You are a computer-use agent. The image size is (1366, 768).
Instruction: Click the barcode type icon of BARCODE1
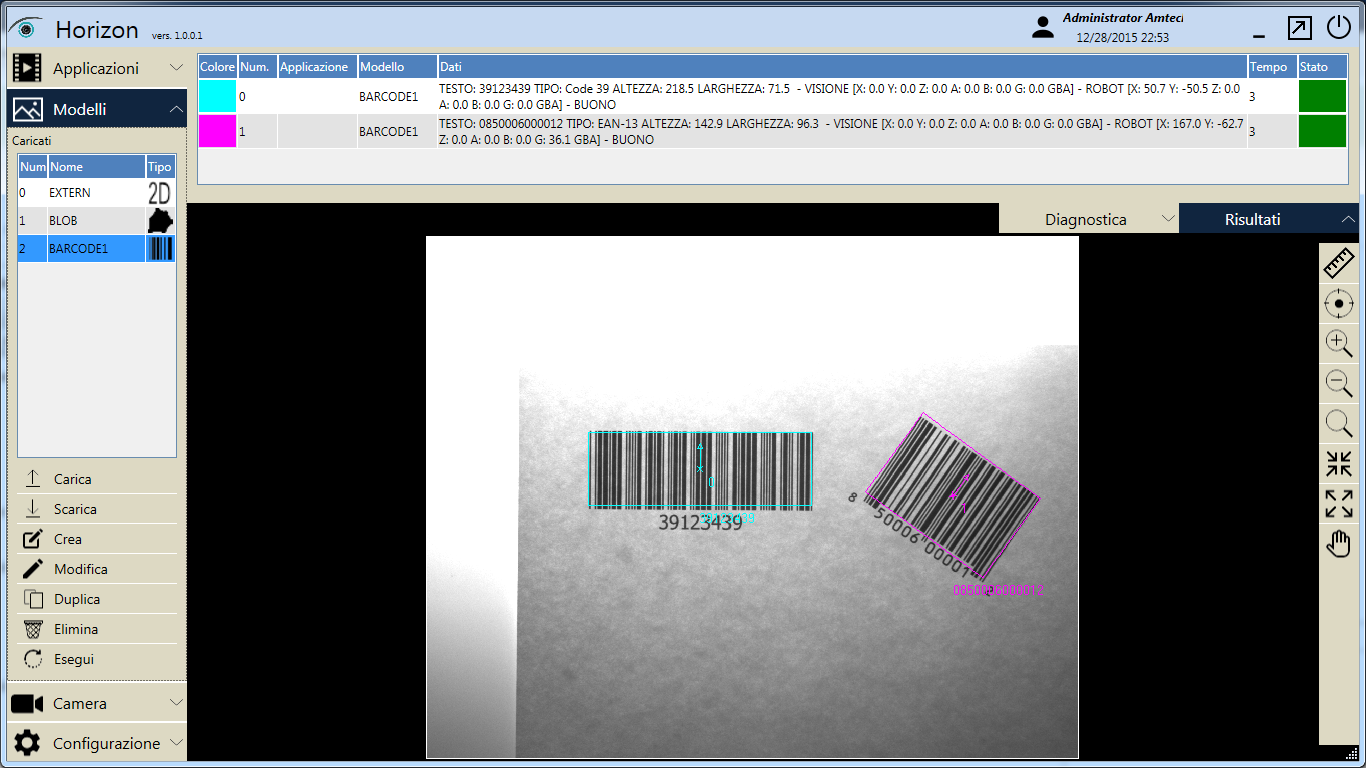click(160, 249)
